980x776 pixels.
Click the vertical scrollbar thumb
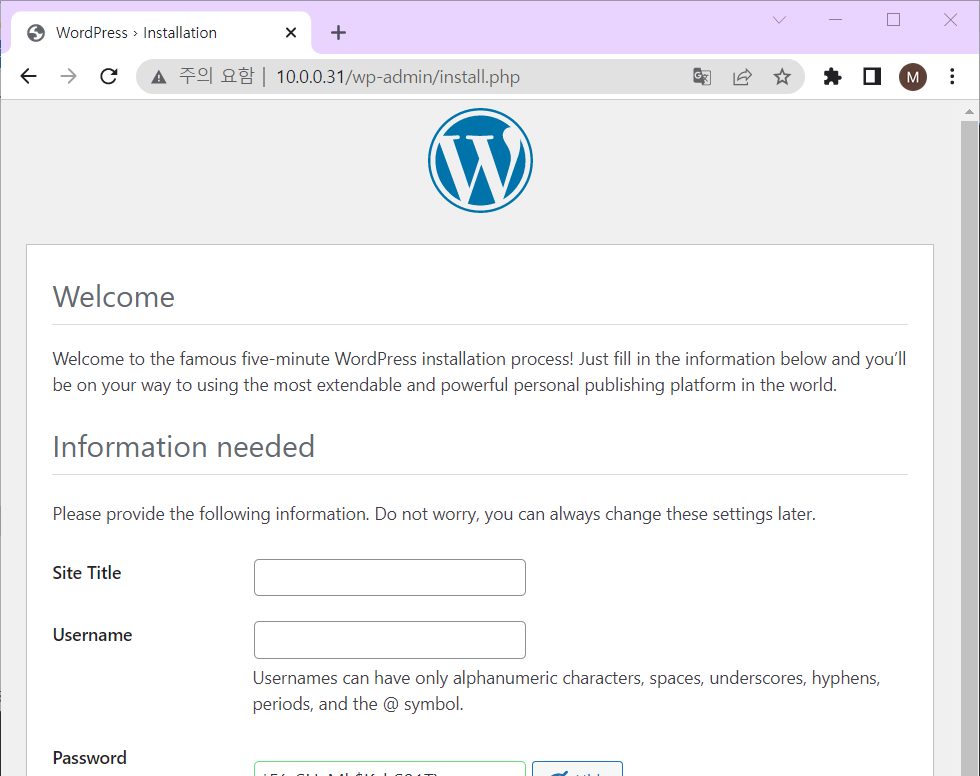(x=969, y=448)
